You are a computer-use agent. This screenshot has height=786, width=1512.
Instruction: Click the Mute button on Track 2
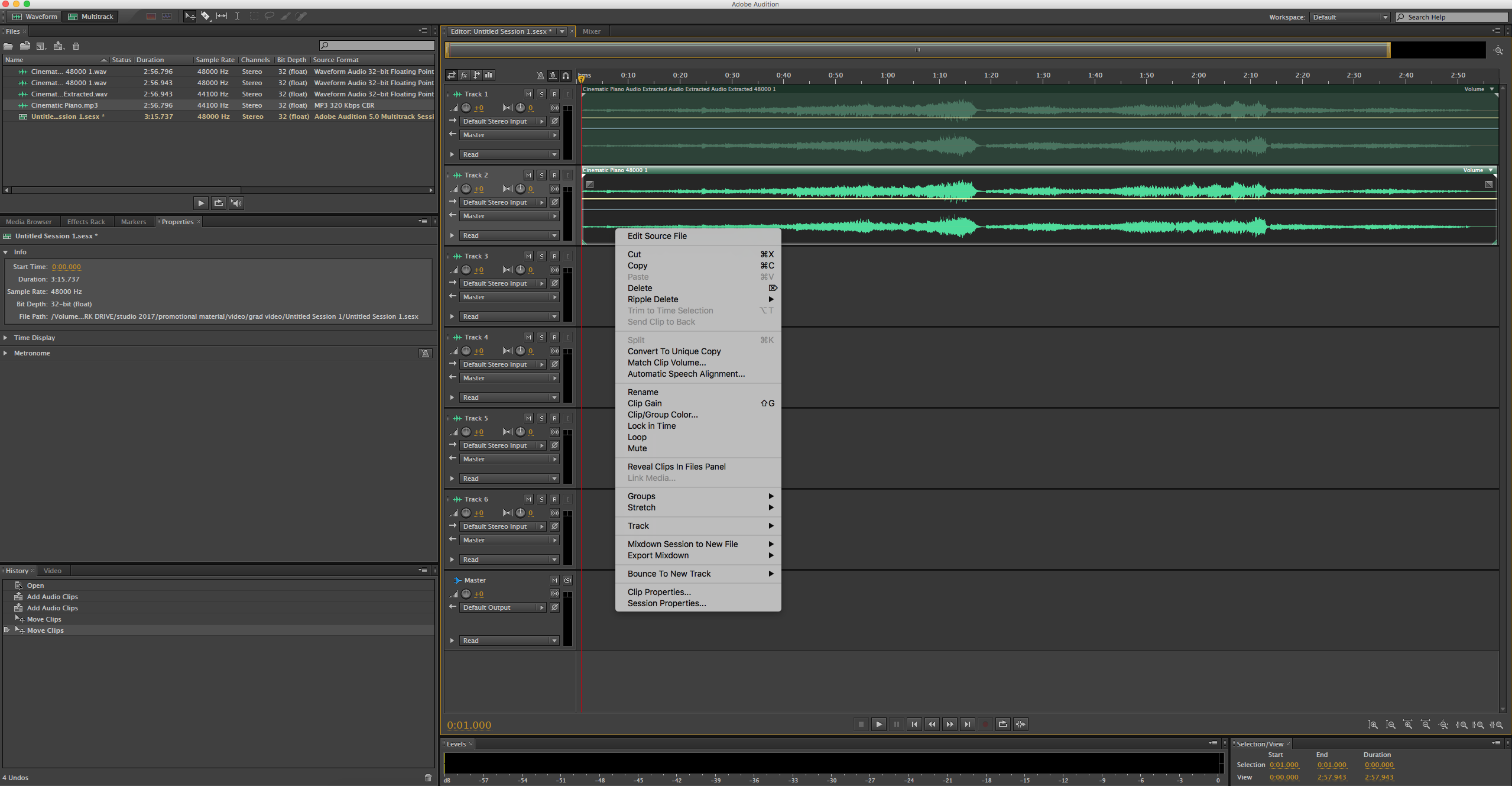click(x=528, y=175)
